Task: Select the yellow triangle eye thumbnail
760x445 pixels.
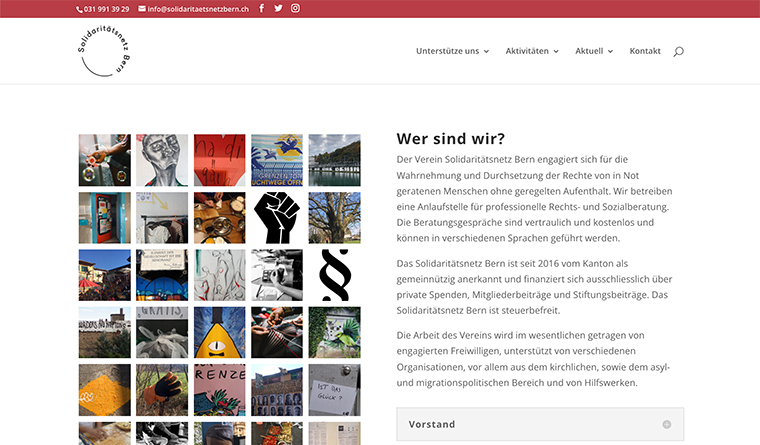Action: pos(219,333)
